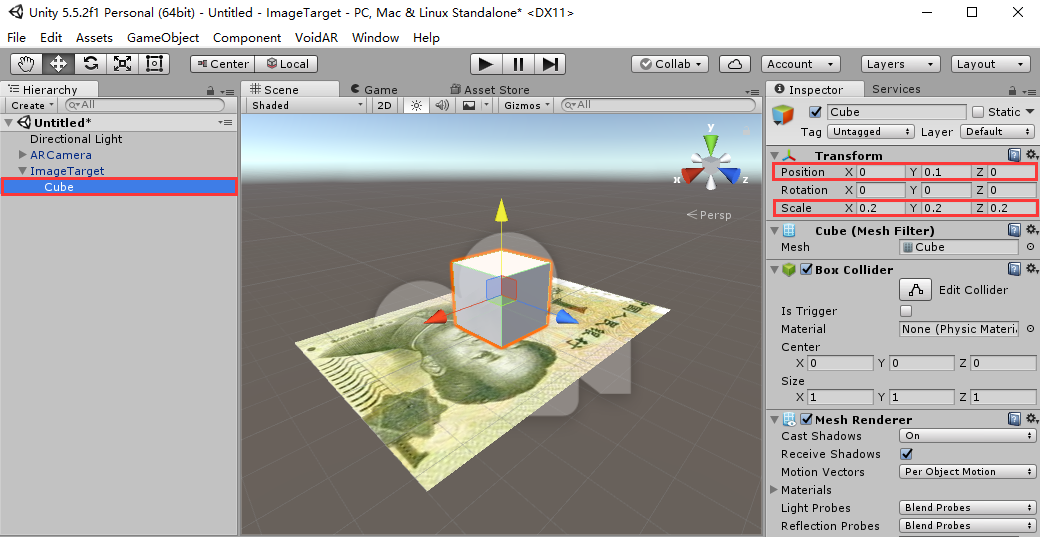The image size is (1040, 537).
Task: Switch to the Game tab
Action: (373, 90)
